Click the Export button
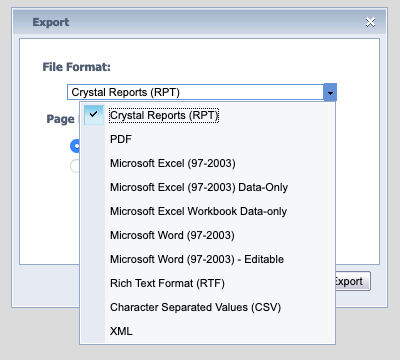 click(353, 281)
